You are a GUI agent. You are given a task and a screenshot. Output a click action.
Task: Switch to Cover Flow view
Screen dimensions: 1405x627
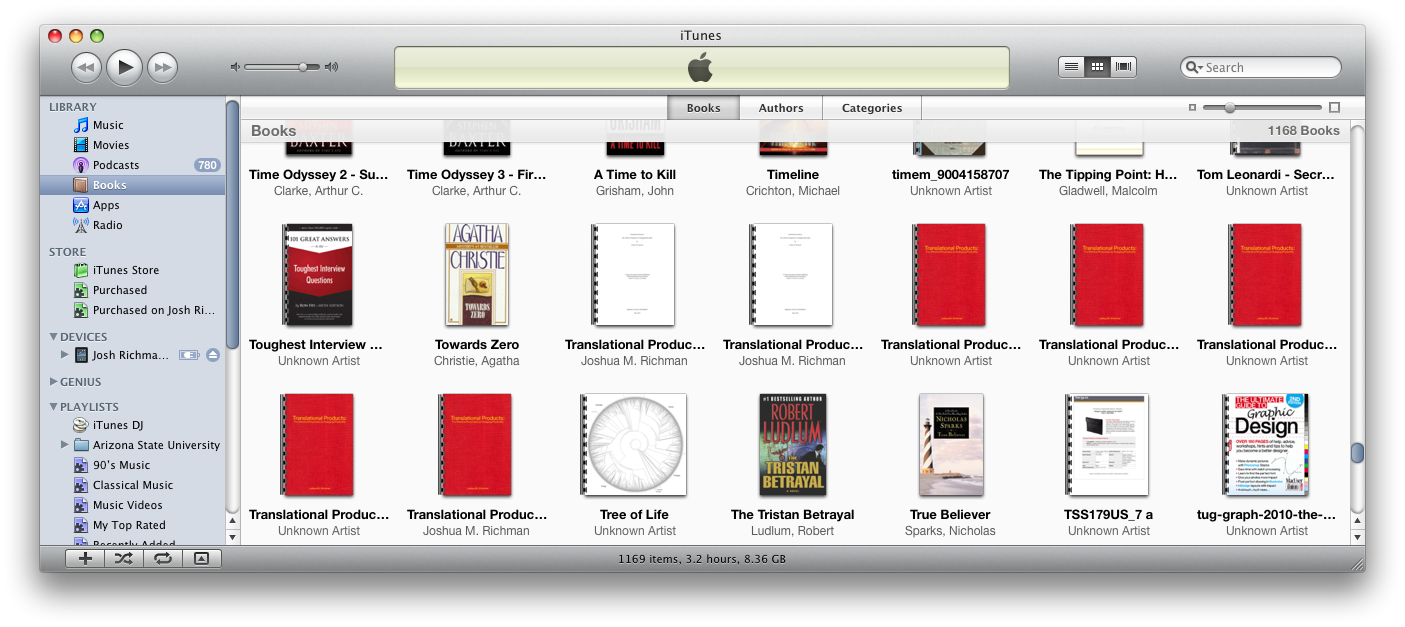tap(1124, 67)
